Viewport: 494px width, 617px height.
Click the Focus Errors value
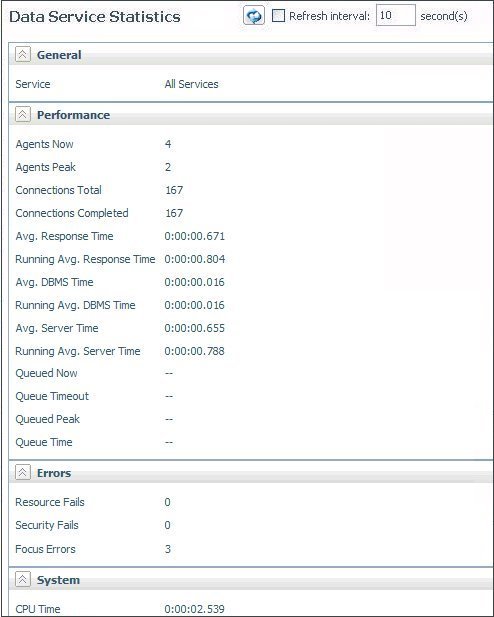[x=168, y=549]
